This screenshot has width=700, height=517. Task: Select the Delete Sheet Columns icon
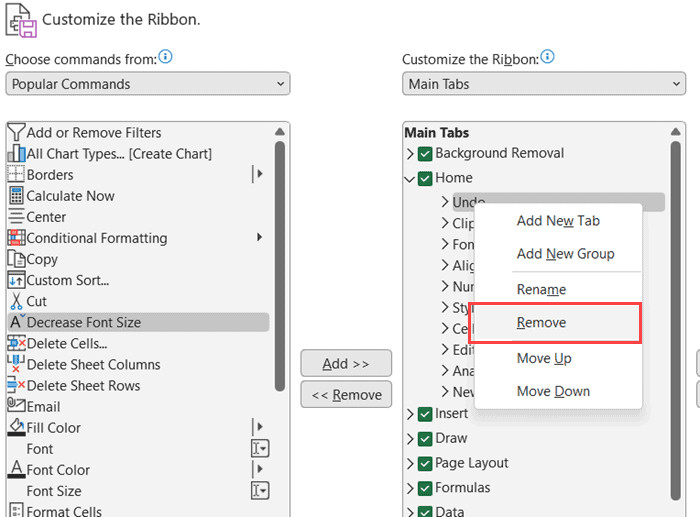coord(15,364)
